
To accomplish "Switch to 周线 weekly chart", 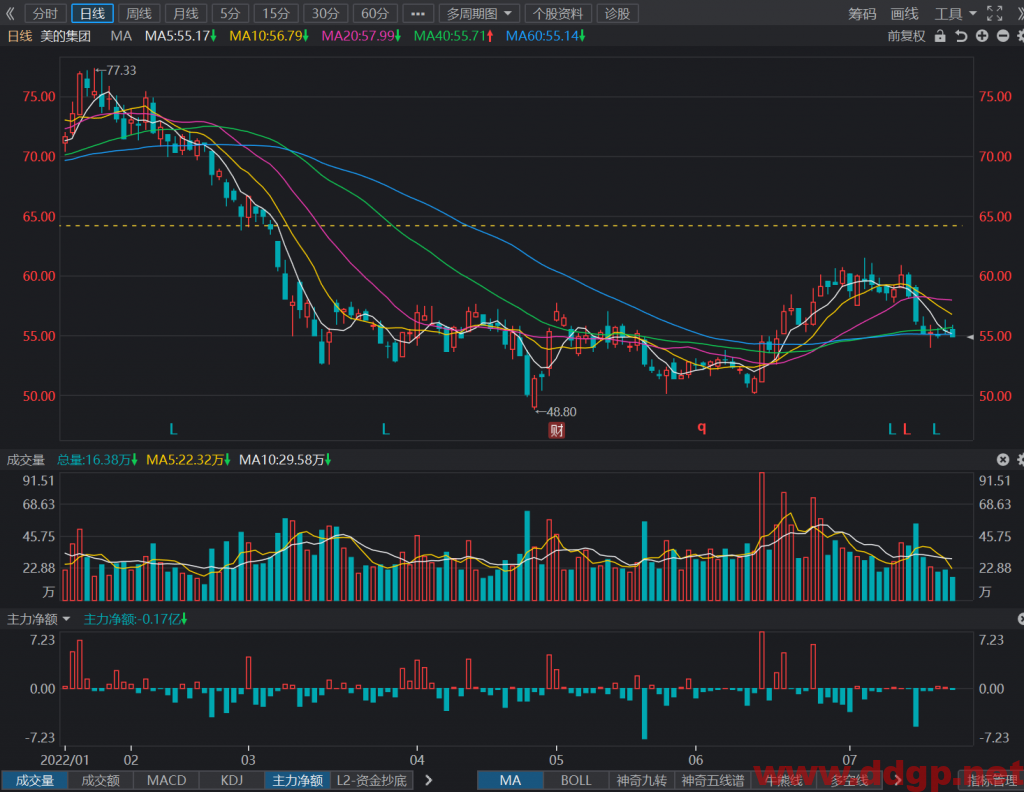I will click(x=138, y=14).
